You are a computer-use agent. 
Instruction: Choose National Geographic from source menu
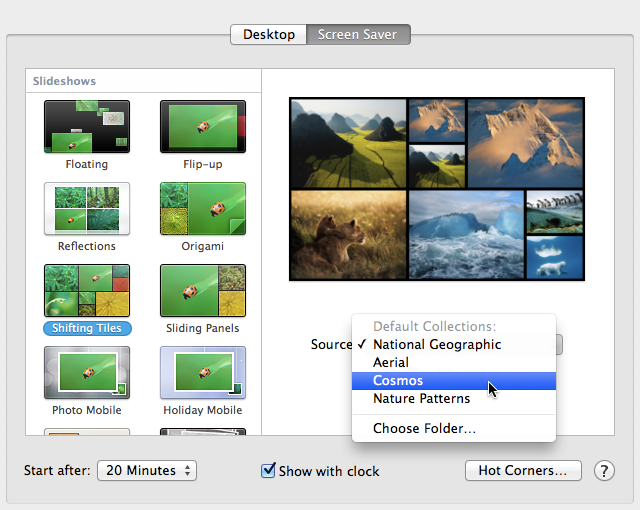click(x=454, y=345)
